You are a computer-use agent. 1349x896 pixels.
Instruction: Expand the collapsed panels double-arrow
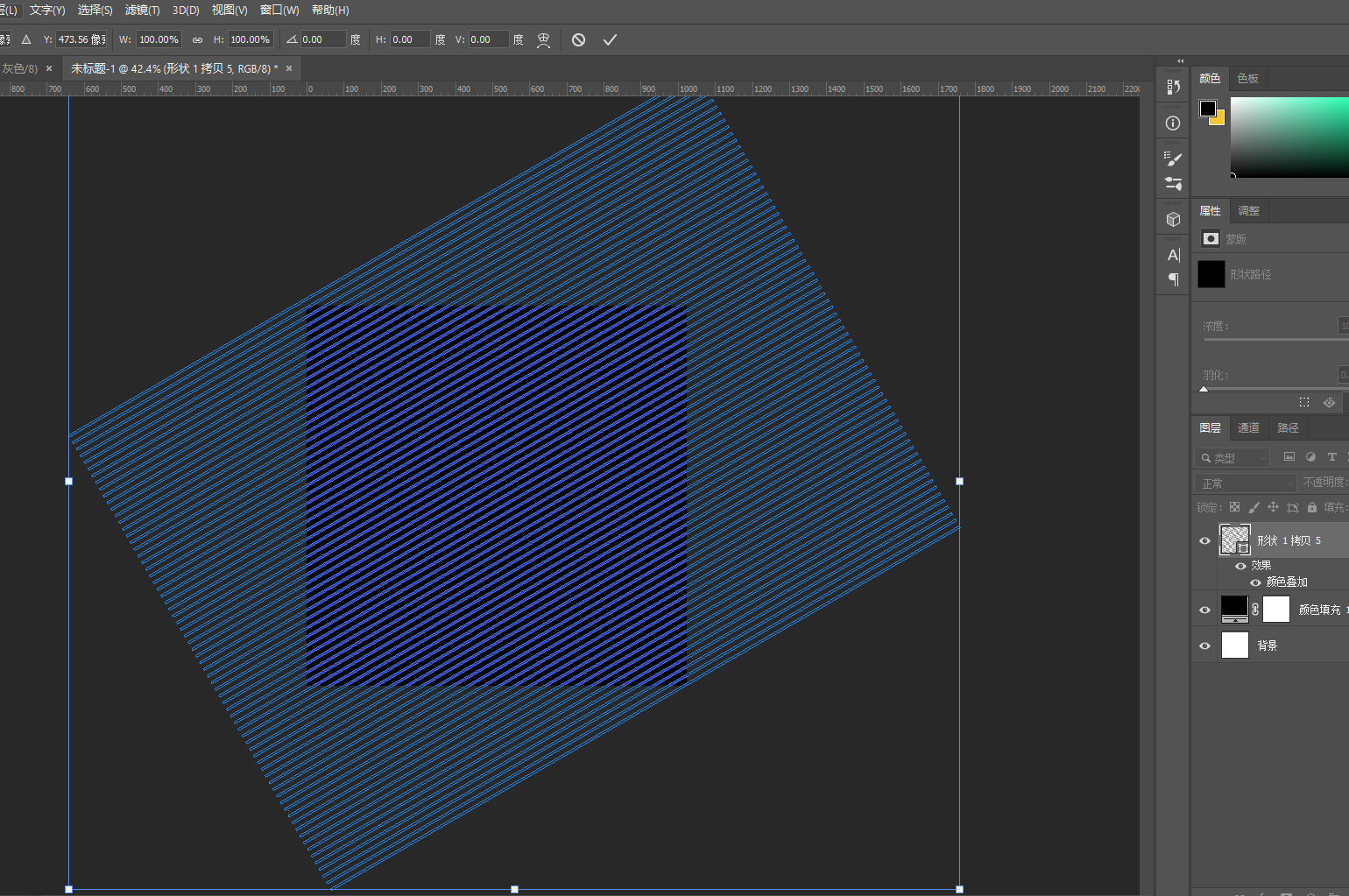point(1180,60)
